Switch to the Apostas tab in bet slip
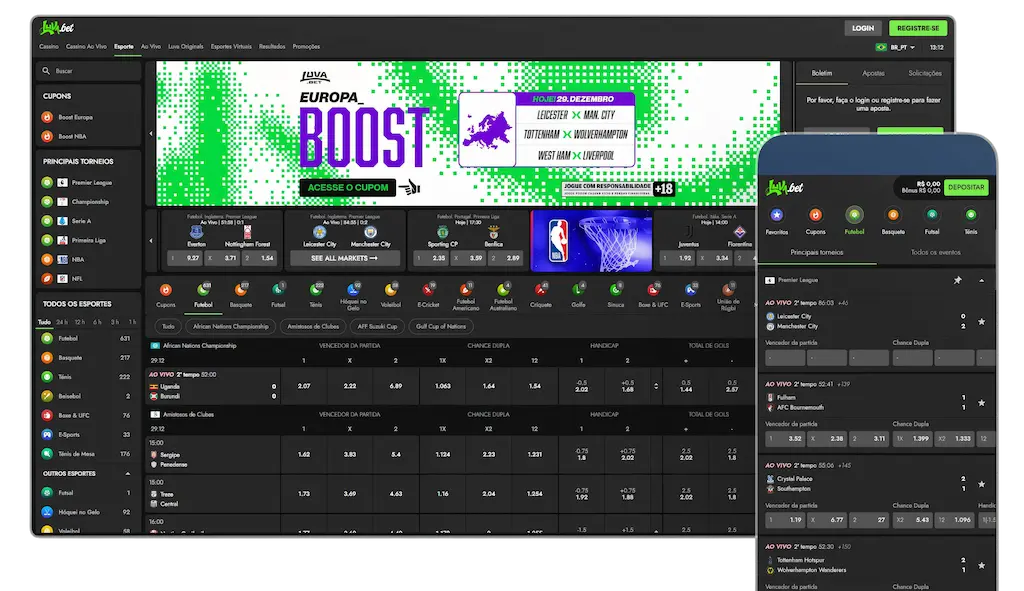 (873, 73)
